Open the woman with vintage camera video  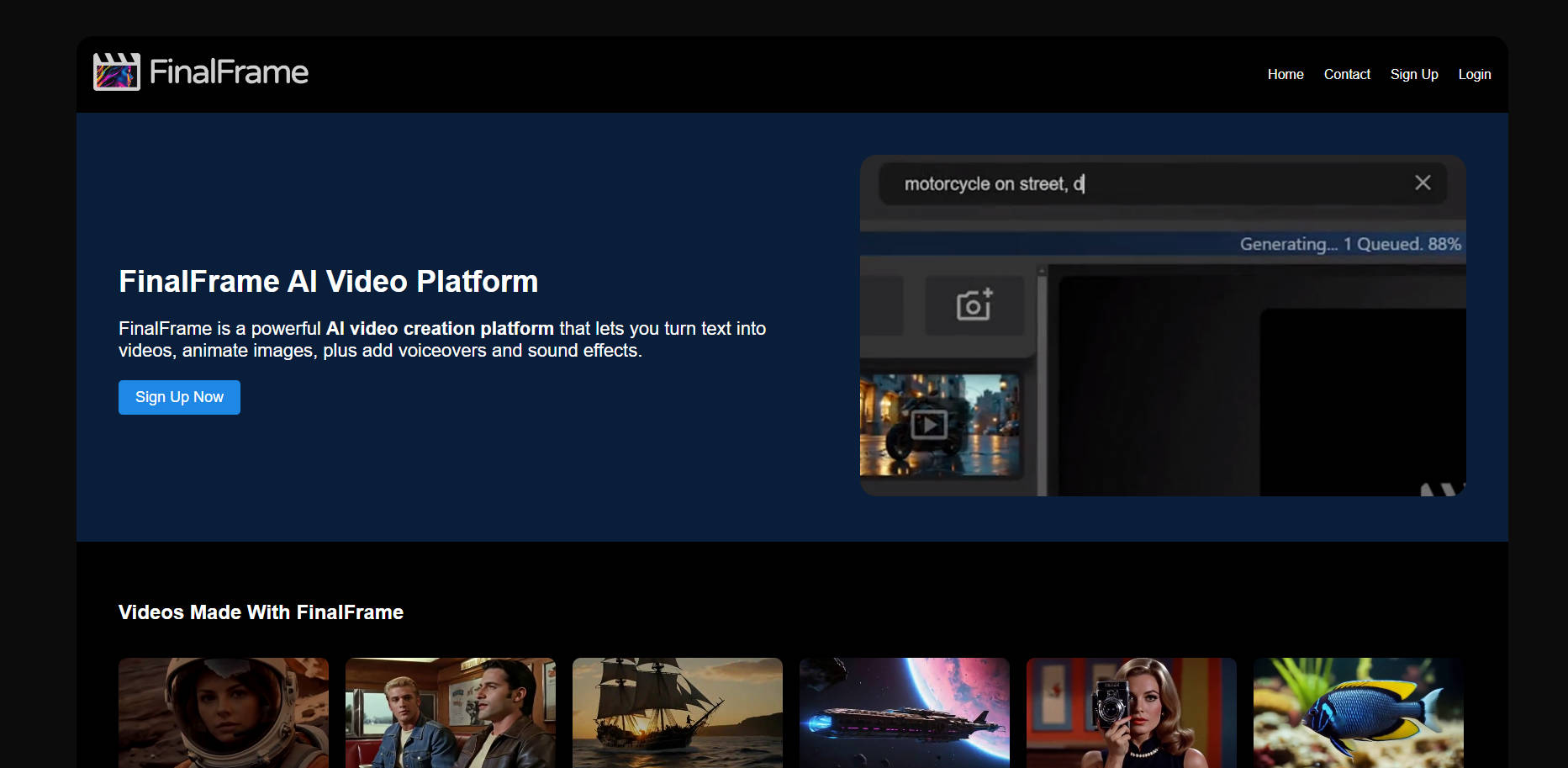pyautogui.click(x=1132, y=712)
